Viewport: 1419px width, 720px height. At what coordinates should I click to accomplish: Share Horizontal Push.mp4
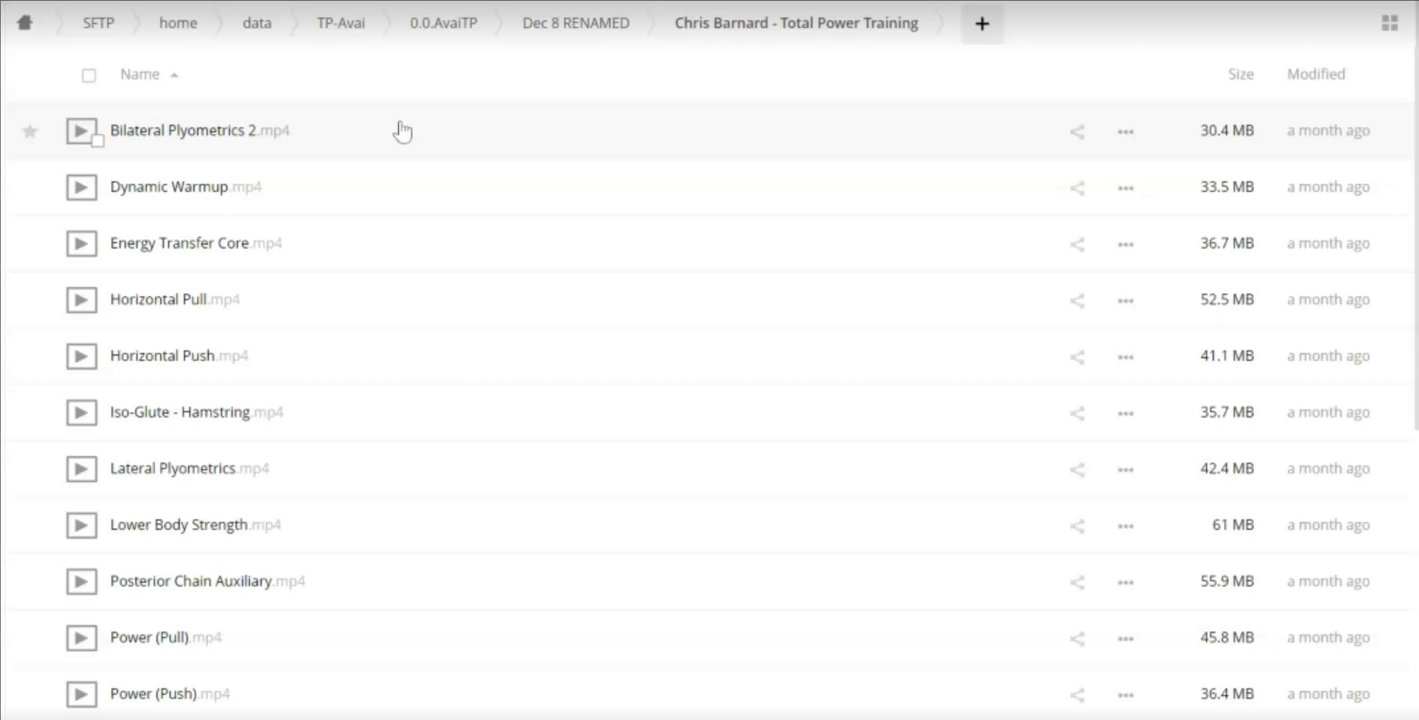(1077, 356)
